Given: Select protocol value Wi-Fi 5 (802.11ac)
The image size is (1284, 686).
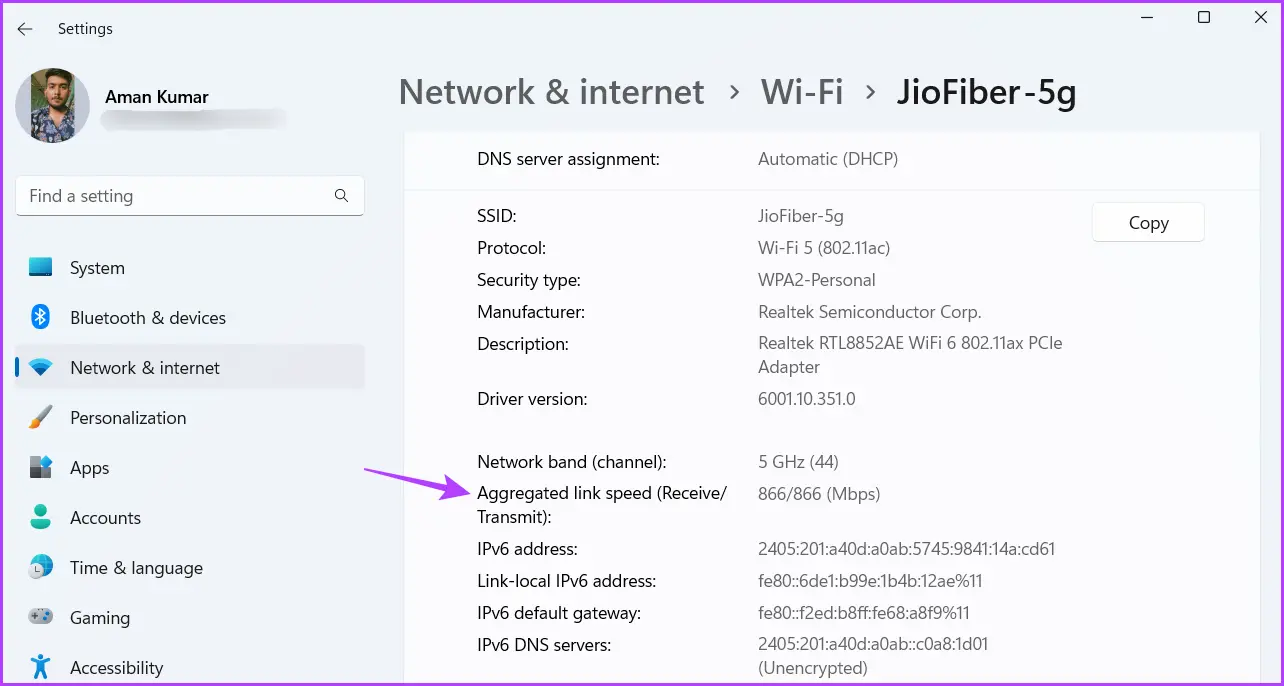Looking at the screenshot, I should pos(824,248).
